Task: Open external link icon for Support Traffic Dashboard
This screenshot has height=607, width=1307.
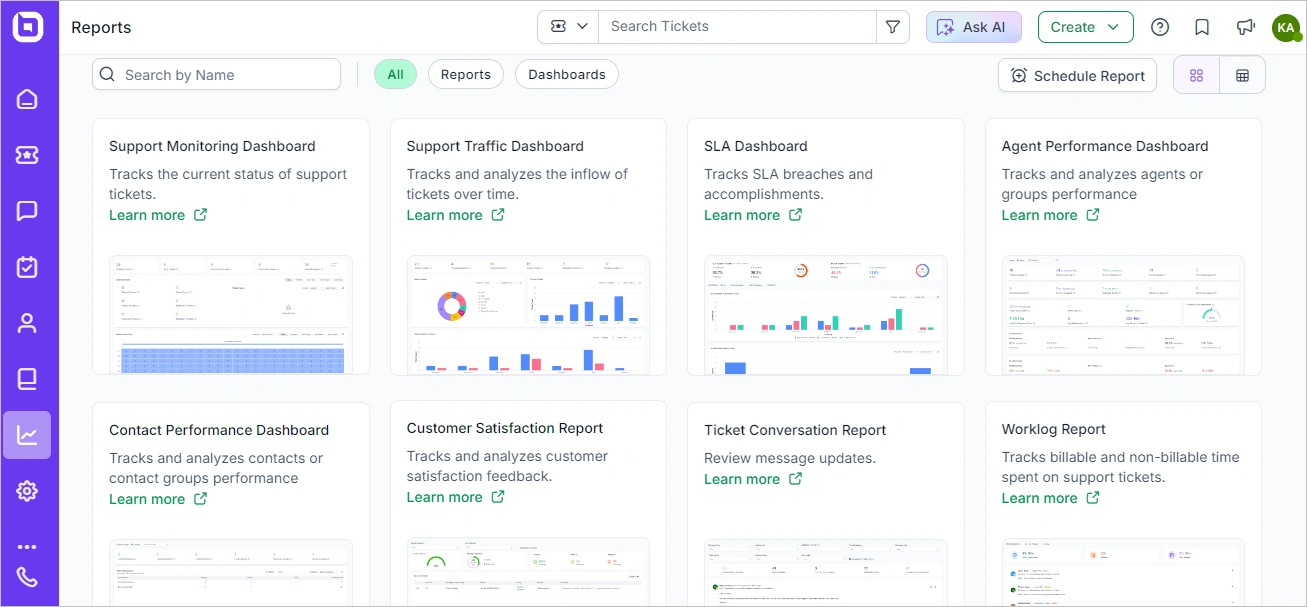Action: 498,214
